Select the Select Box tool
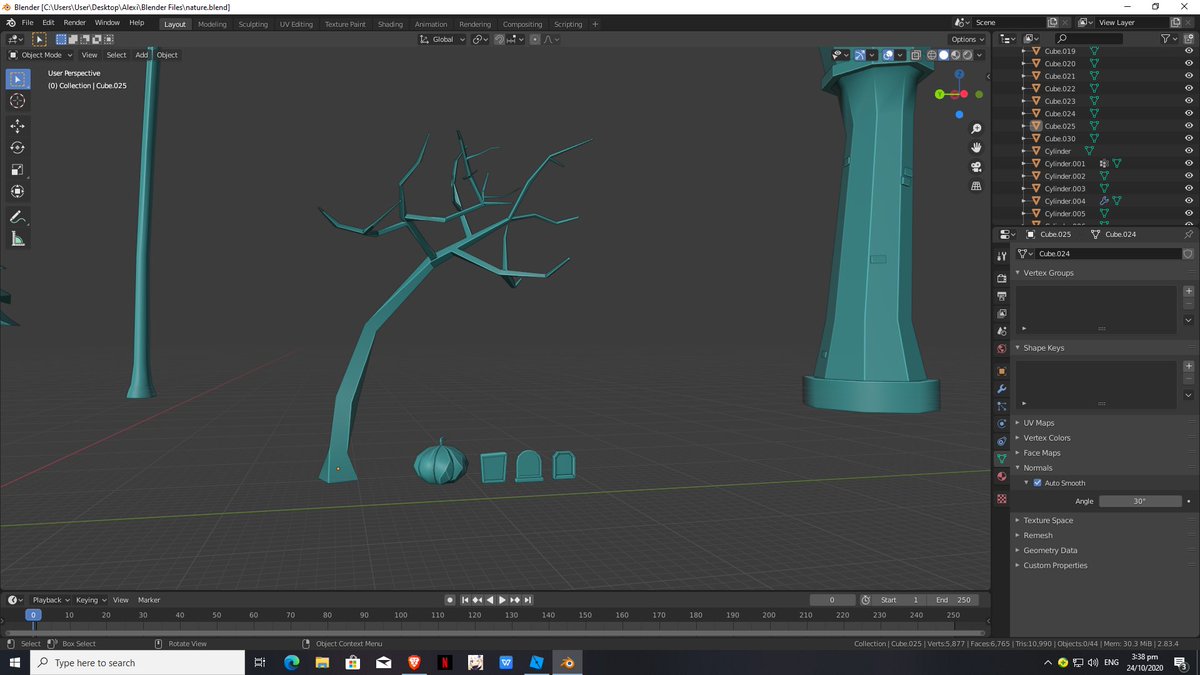The width and height of the screenshot is (1200, 675). [17, 79]
